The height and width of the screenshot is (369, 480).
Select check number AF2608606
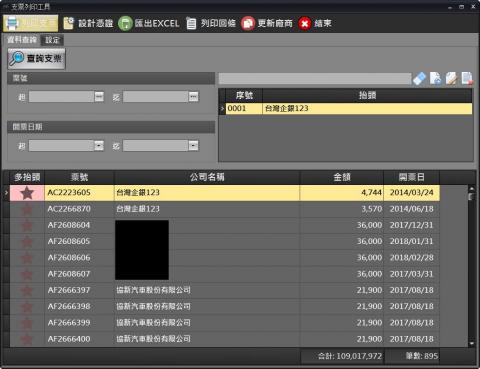point(79,258)
